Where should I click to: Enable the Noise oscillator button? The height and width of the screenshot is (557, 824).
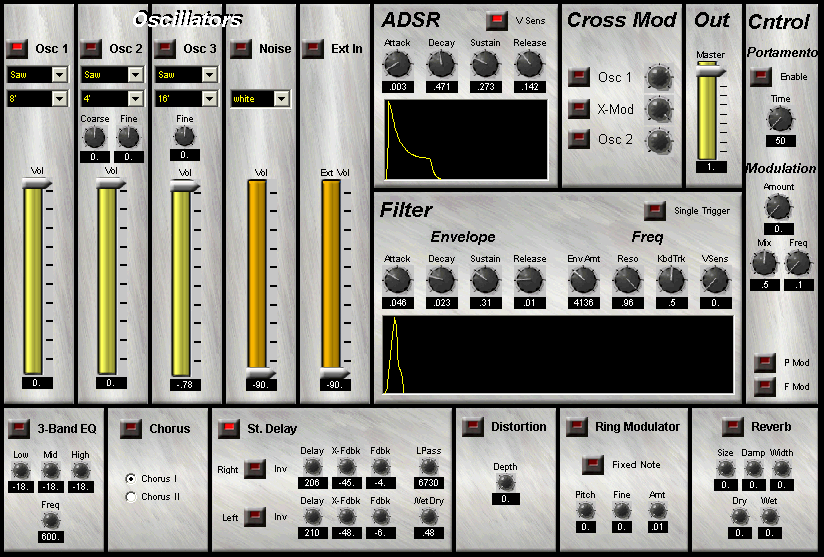coord(239,49)
